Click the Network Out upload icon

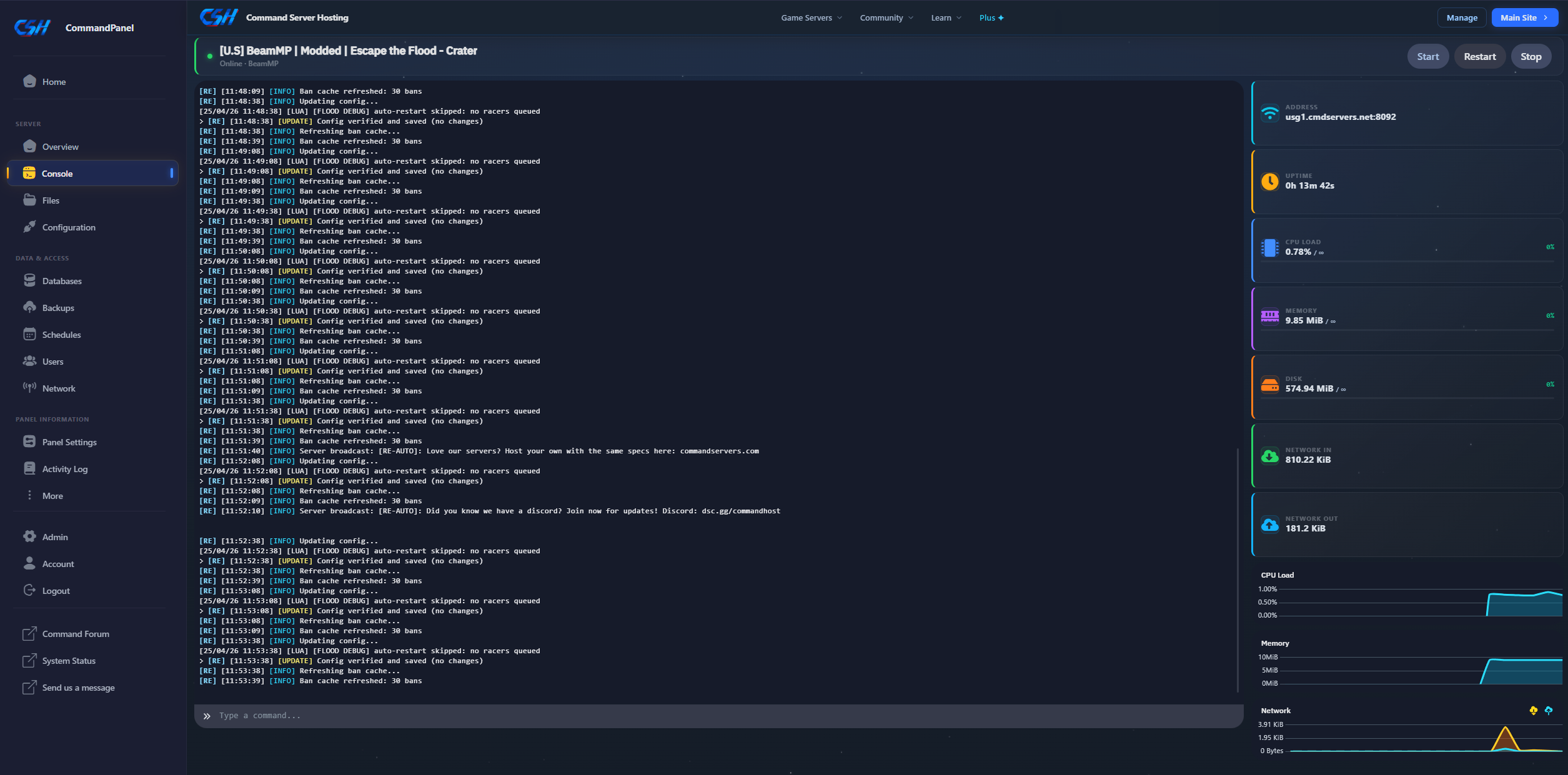tap(1269, 525)
